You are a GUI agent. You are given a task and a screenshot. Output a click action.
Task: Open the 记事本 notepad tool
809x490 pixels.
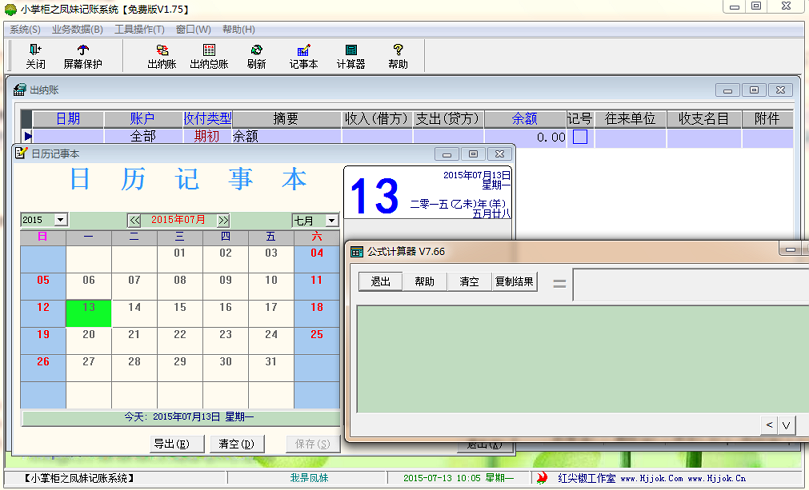coord(303,56)
